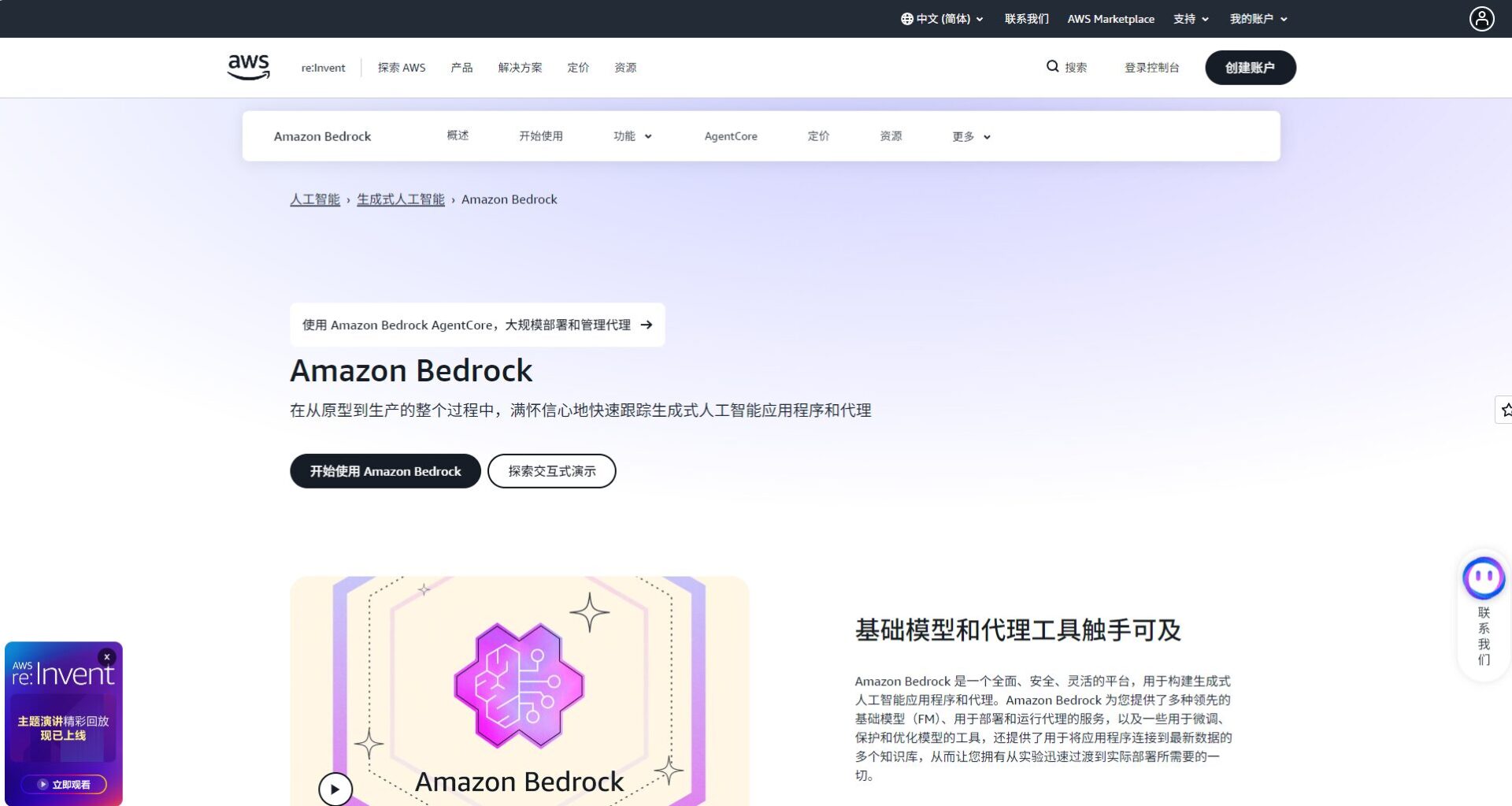Switch to the AgentCore tab
The height and width of the screenshot is (806, 1512).
(x=730, y=136)
